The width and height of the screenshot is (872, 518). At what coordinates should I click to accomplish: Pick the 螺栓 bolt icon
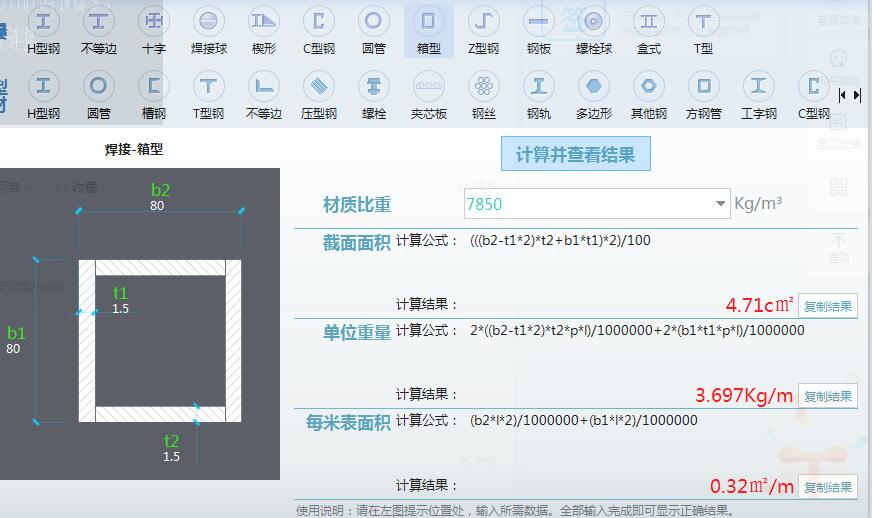pos(374,97)
